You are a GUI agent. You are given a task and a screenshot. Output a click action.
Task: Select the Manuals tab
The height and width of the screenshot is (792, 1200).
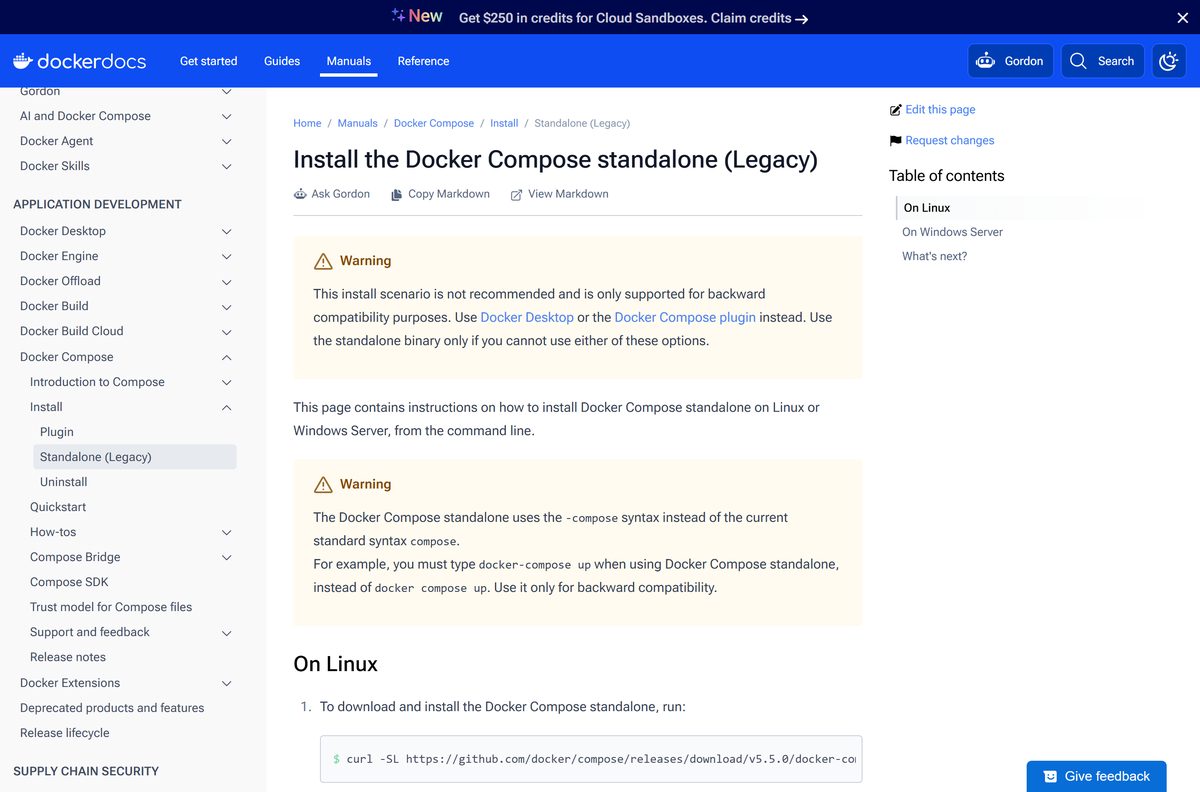[x=349, y=61]
